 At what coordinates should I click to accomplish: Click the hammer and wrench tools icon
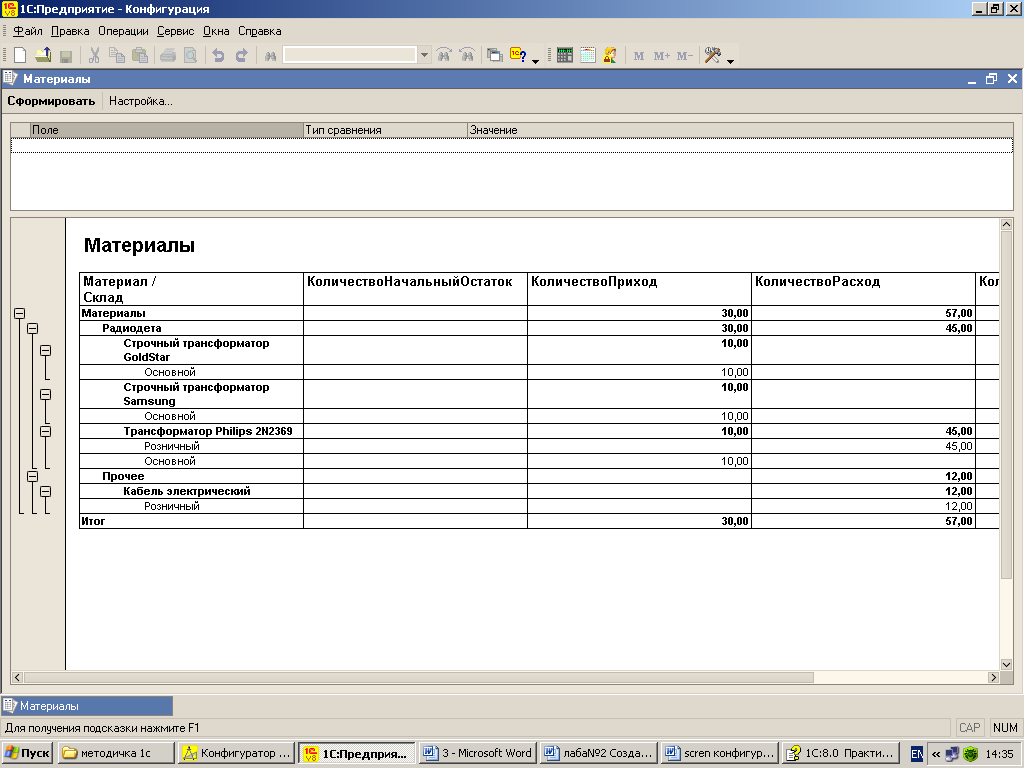point(712,56)
